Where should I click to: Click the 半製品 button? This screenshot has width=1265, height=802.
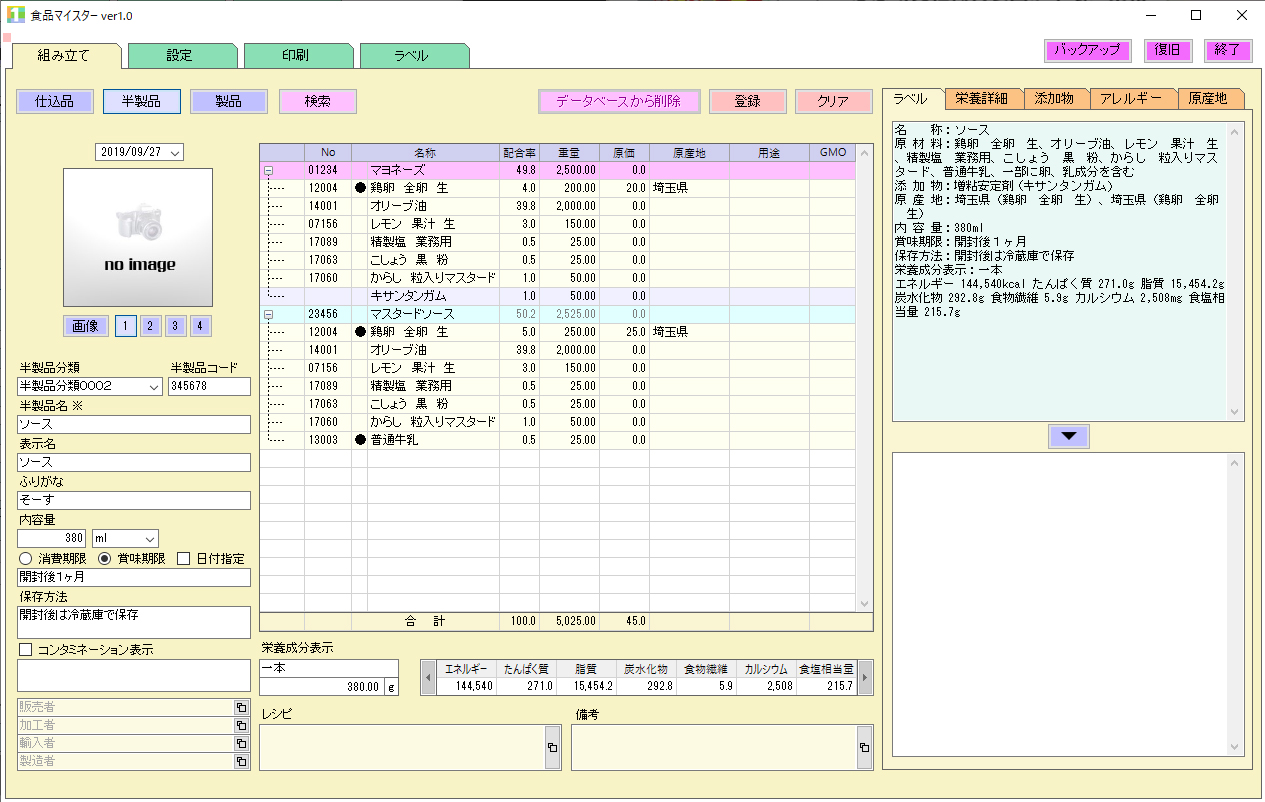[x=142, y=101]
